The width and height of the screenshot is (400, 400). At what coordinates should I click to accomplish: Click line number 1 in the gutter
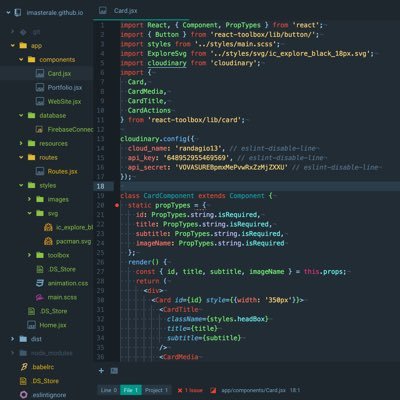pos(102,25)
